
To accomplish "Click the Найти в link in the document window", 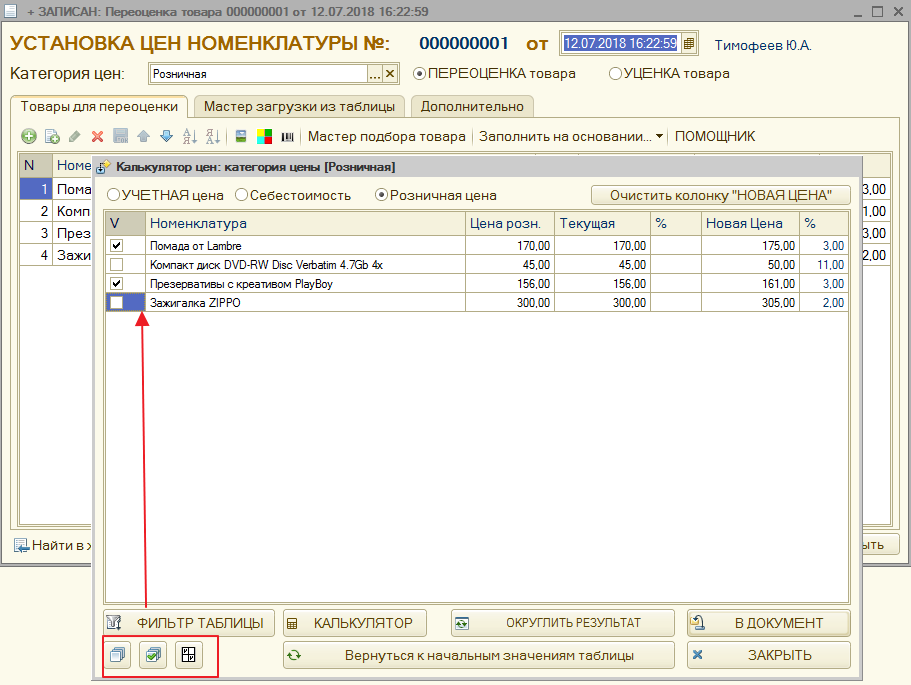I will (52, 545).
